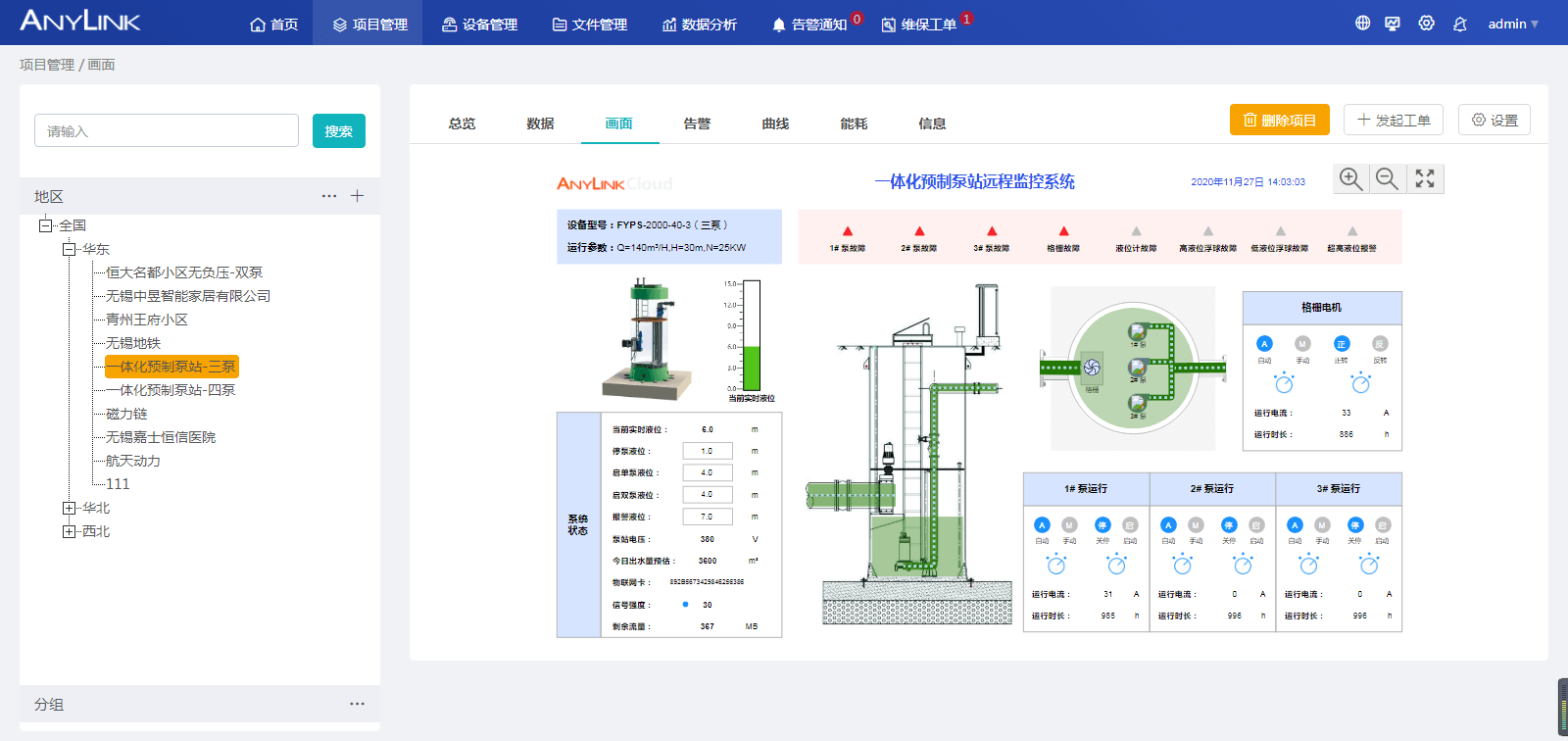Zoom in on the pump station diagram
This screenshot has width=1568, height=741.
(x=1350, y=178)
